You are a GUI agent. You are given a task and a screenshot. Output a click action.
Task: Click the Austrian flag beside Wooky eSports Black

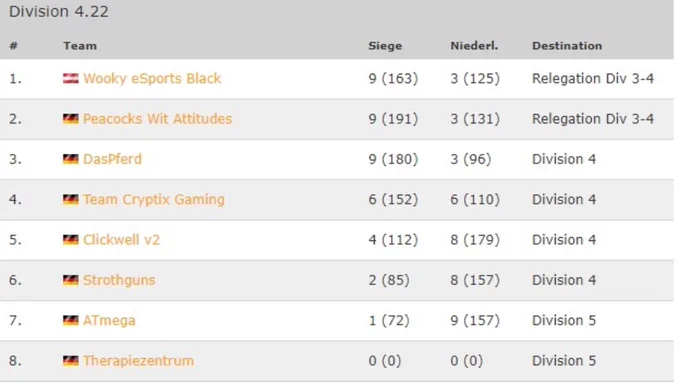[71, 78]
